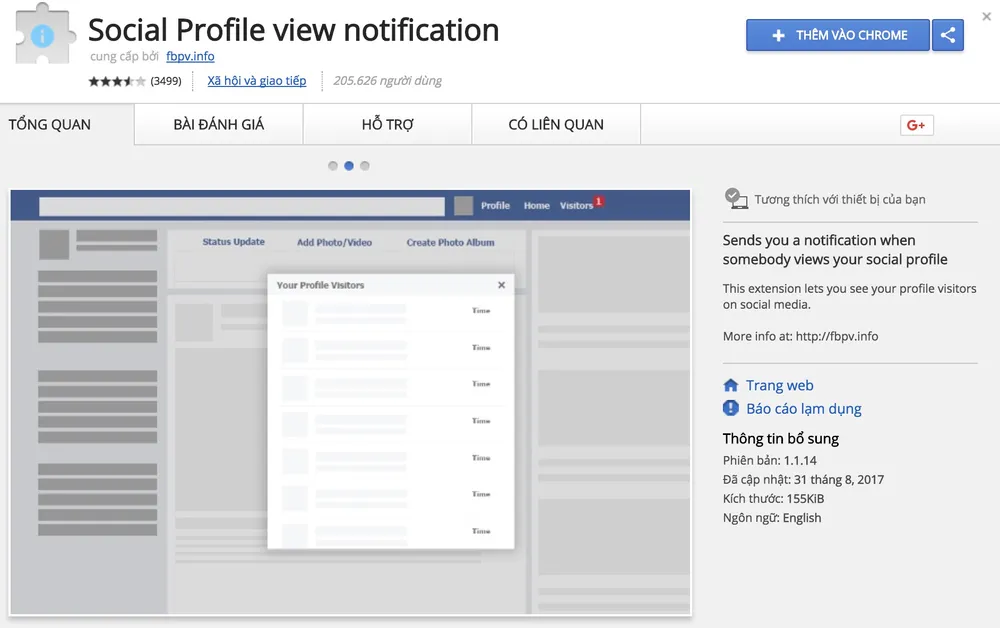Image resolution: width=1000 pixels, height=628 pixels.
Task: Click the home icon beside Trang web
Action: click(731, 385)
